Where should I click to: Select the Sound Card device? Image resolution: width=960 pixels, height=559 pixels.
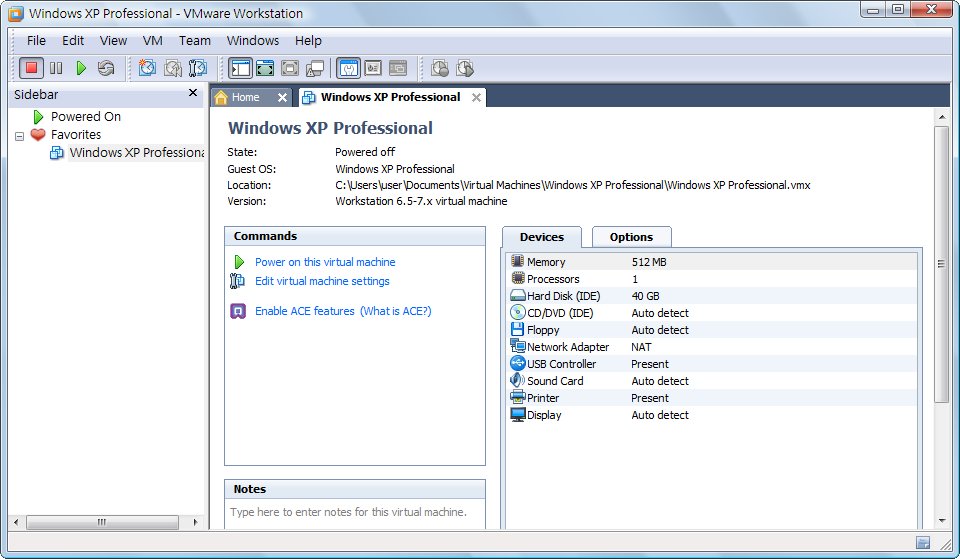tap(713, 381)
